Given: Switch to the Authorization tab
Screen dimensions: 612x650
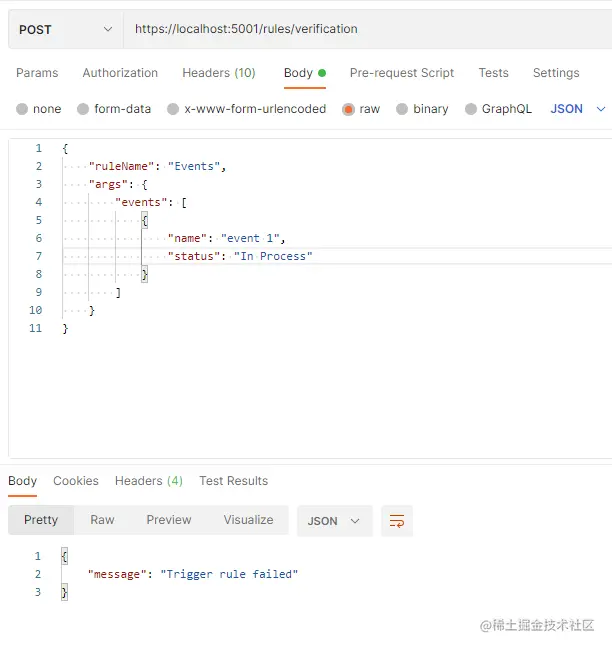Looking at the screenshot, I should click(120, 73).
